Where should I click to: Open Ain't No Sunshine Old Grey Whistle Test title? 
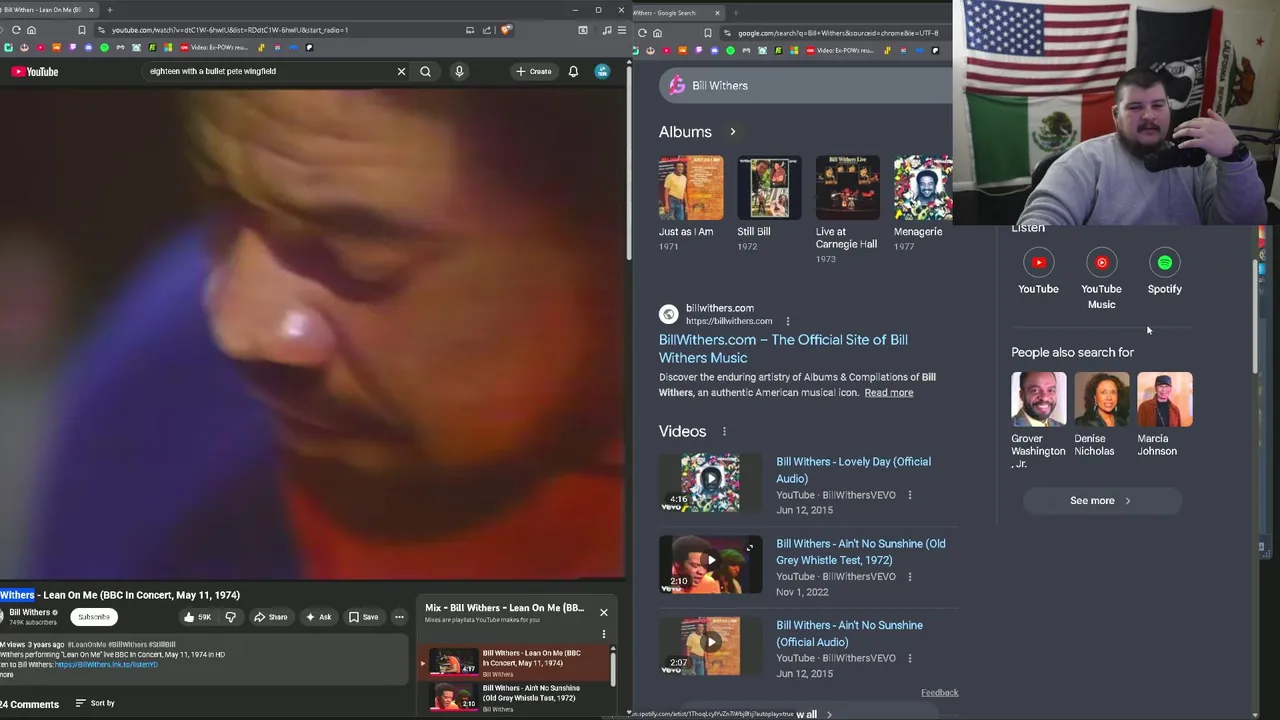[x=861, y=552]
